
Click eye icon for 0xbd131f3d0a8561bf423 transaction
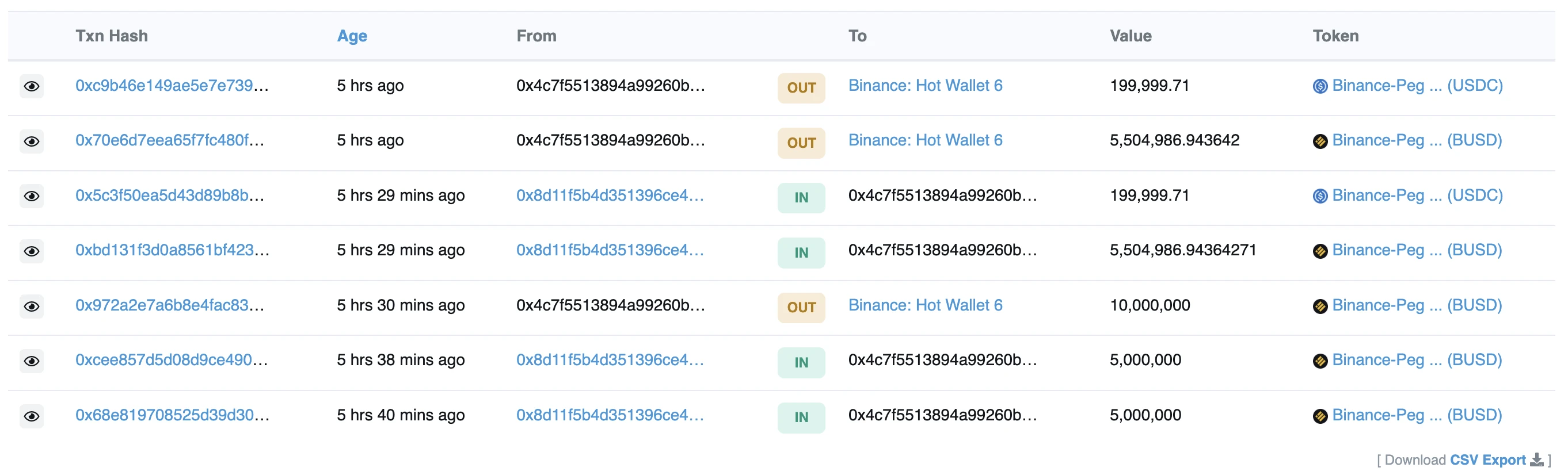coord(32,251)
